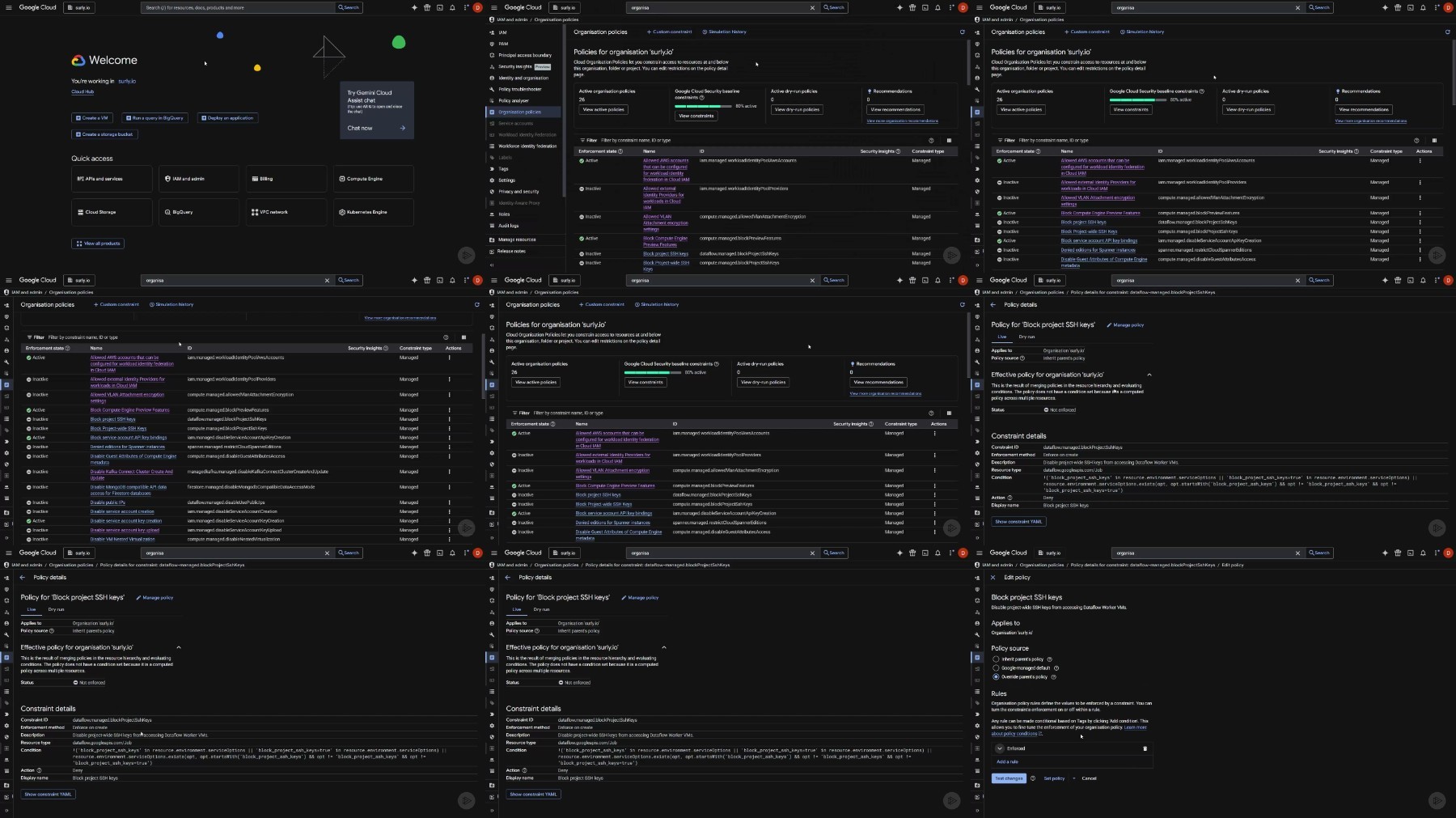Open the navigation menu on the Welcome page

[7, 7]
